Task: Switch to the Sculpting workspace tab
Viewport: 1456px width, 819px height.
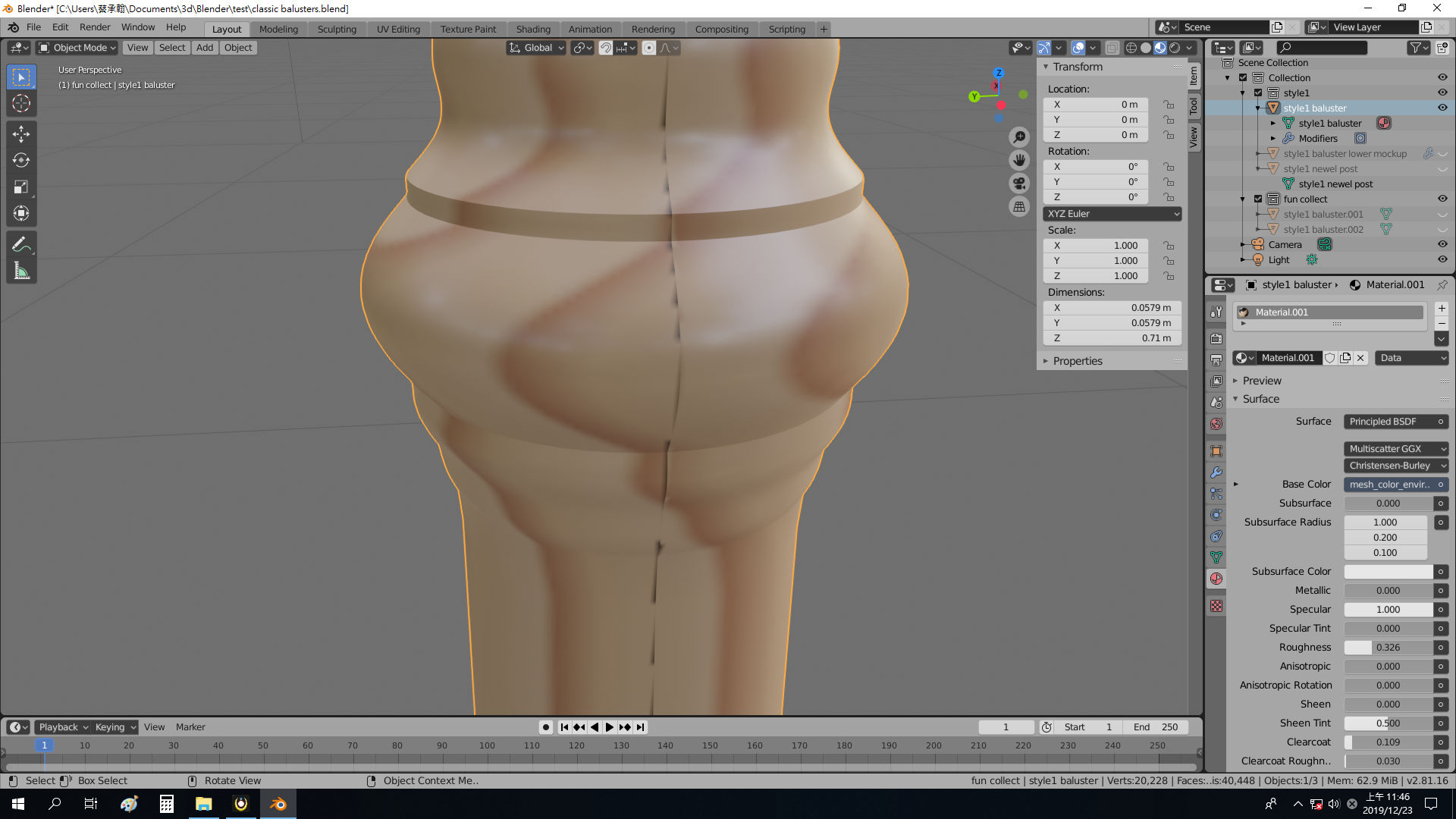Action: (x=337, y=29)
